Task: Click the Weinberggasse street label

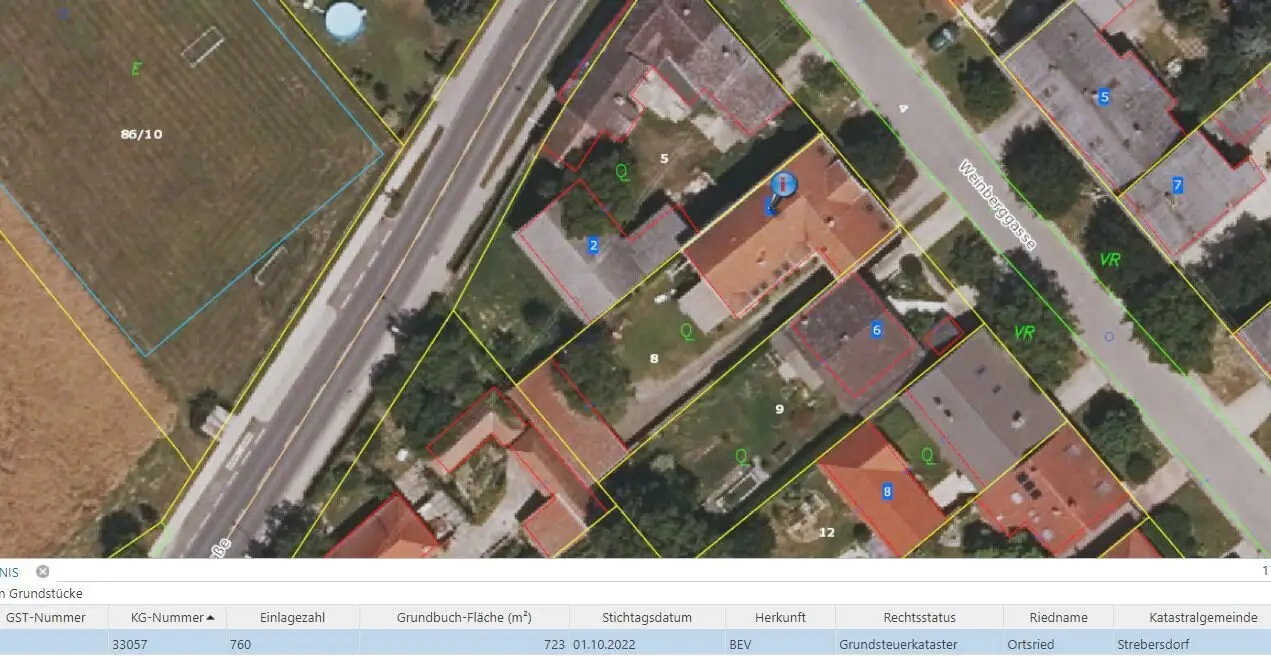Action: coord(997,205)
